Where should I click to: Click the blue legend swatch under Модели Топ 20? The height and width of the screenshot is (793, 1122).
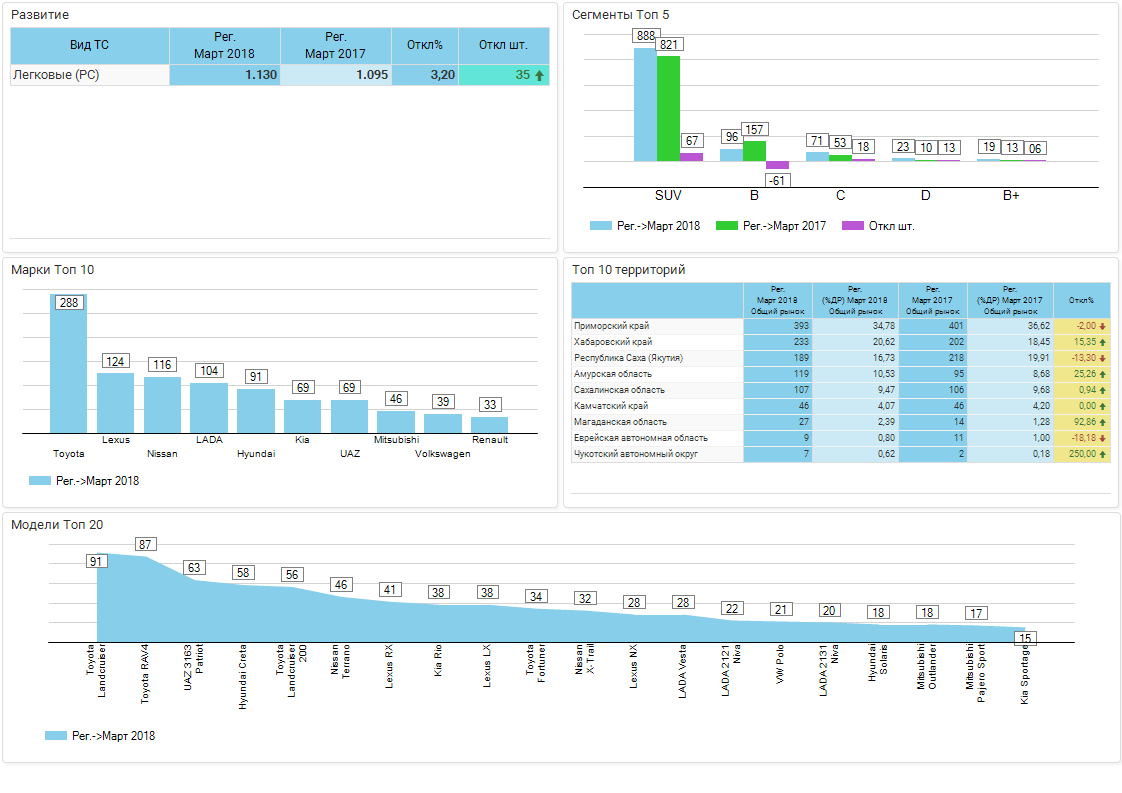click(56, 736)
